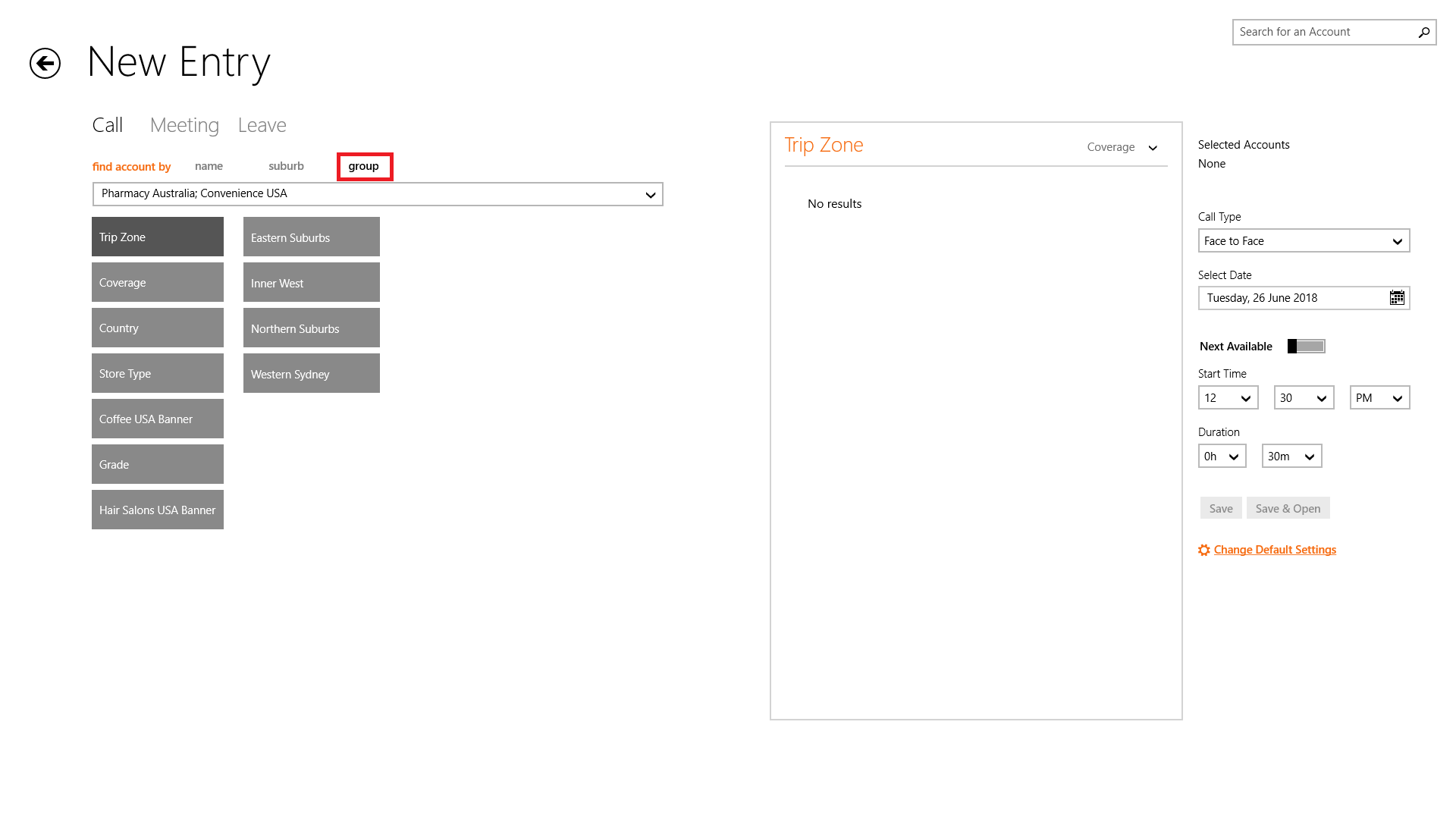Click the gear icon beside Change Default Settings
Viewport: 1456px width, 819px height.
tap(1203, 551)
